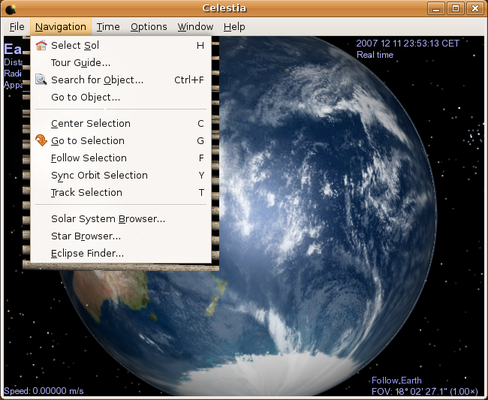Close the Celestia window
The height and width of the screenshot is (400, 488).
point(475,9)
